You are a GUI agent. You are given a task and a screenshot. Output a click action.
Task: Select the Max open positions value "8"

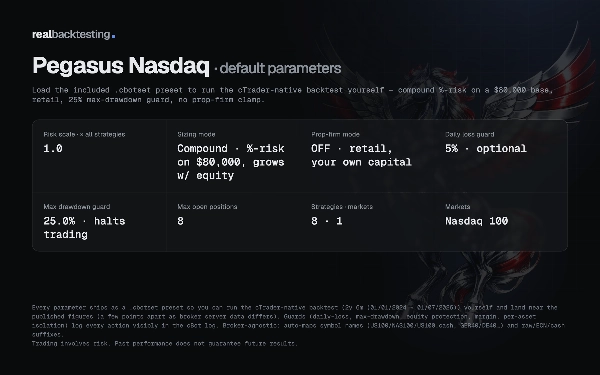click(180, 221)
